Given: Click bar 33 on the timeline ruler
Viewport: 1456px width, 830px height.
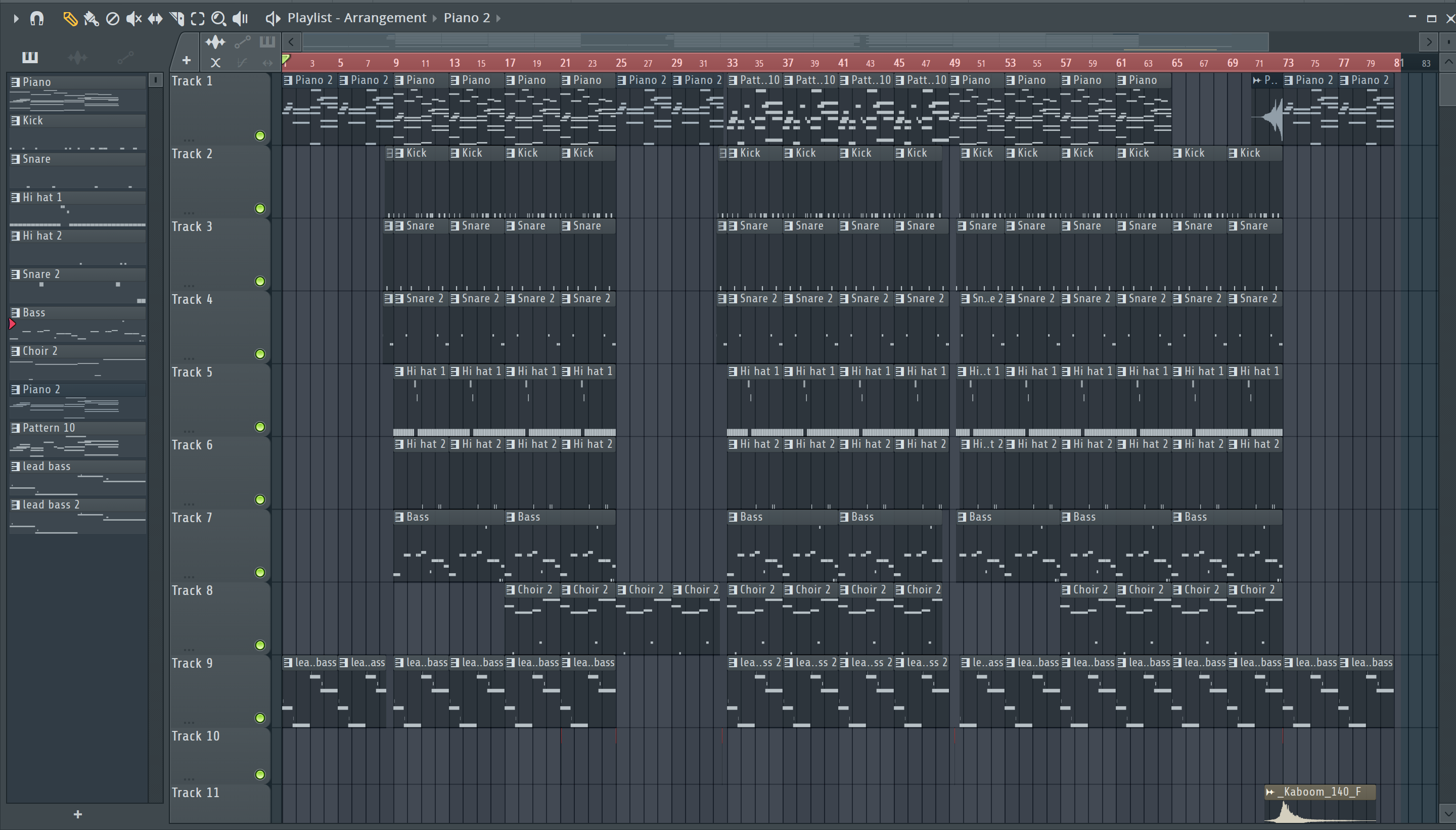Looking at the screenshot, I should 732,63.
